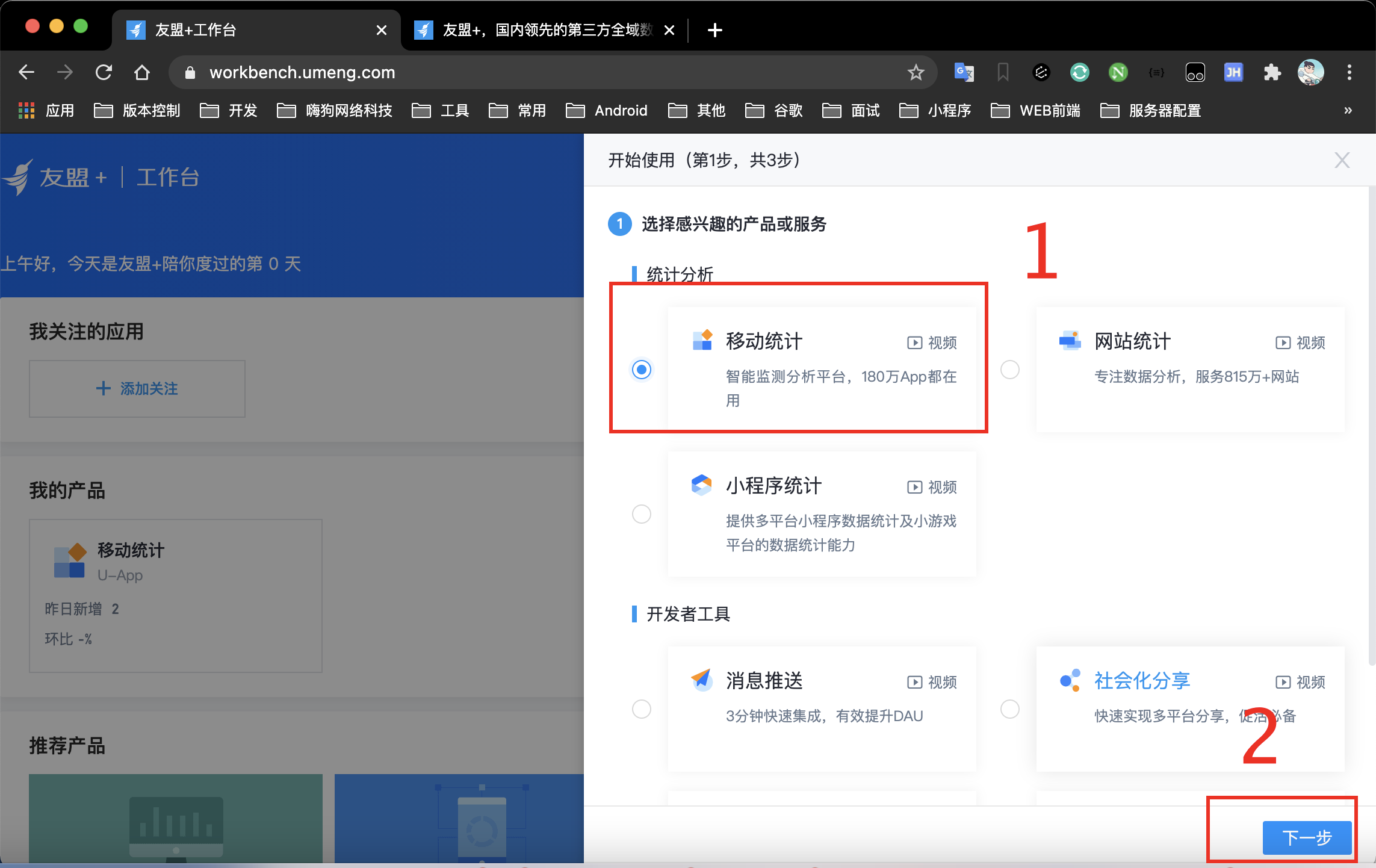Click the browser forward arrow

pyautogui.click(x=65, y=72)
